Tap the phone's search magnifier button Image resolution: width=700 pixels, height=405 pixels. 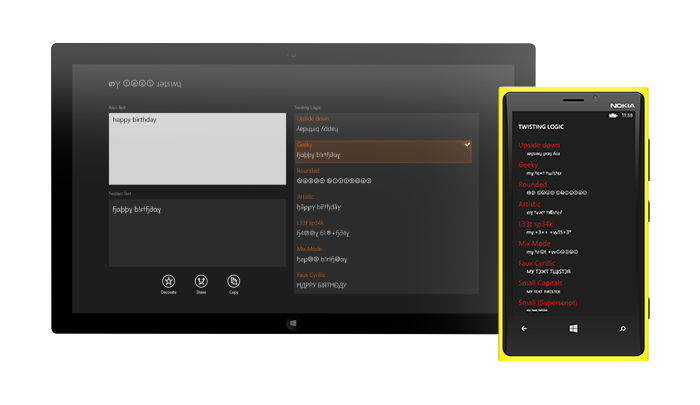pos(622,328)
